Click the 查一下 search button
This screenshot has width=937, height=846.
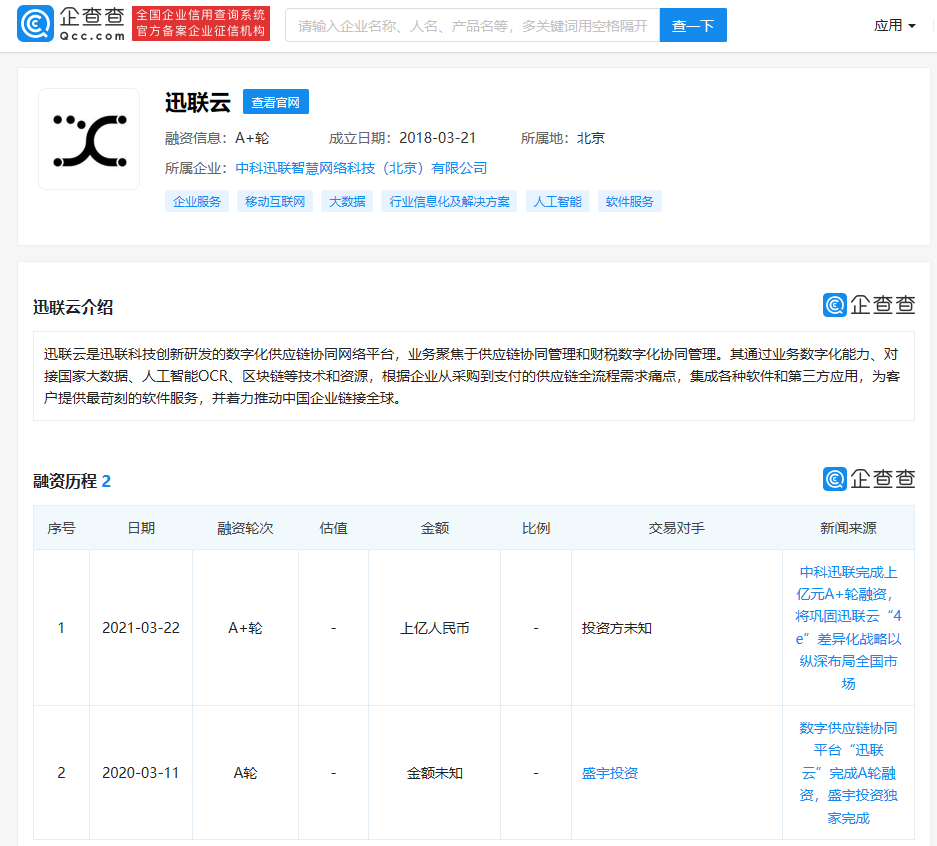(x=693, y=26)
